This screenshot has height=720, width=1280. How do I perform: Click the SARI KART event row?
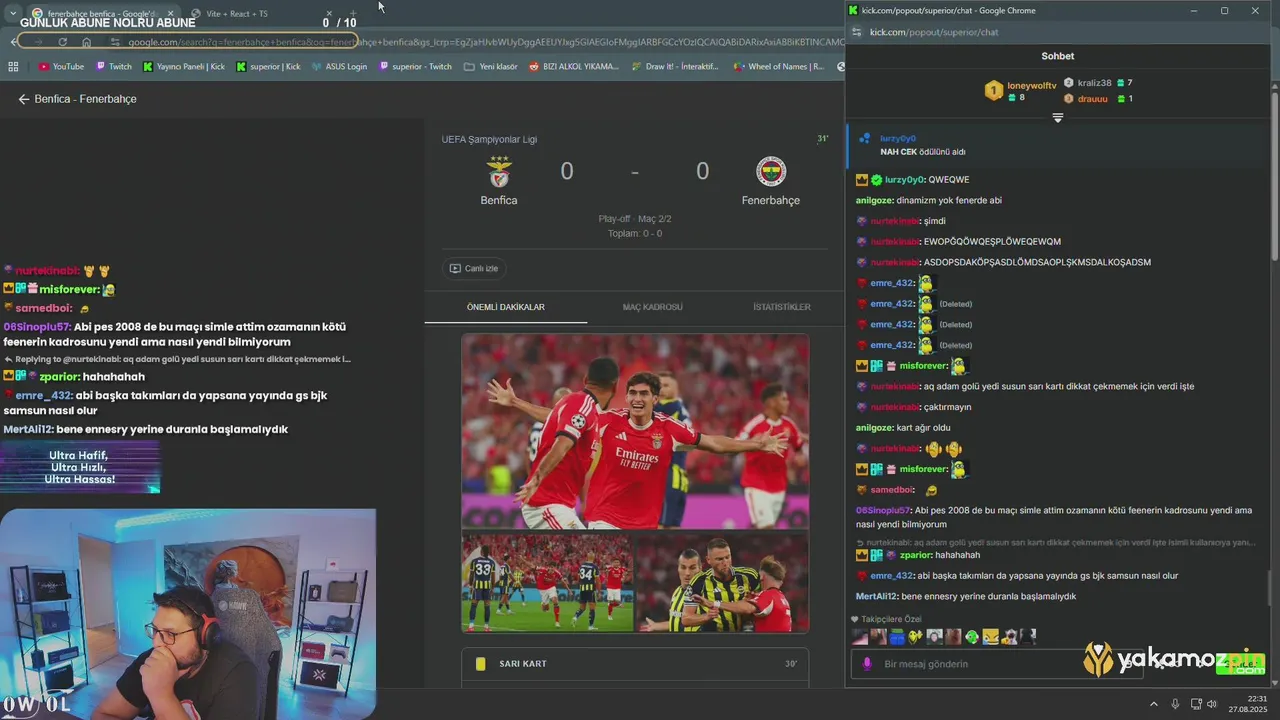pos(635,664)
